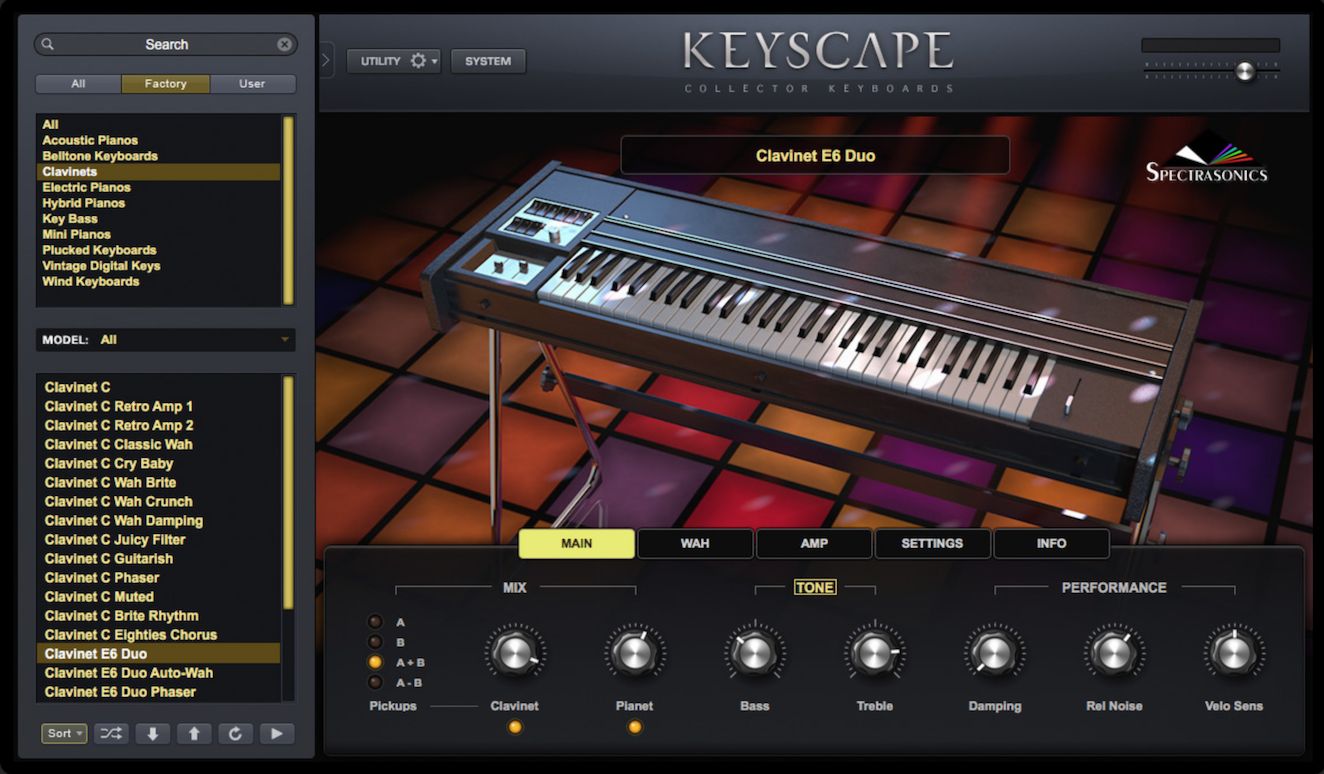This screenshot has width=1324, height=774.
Task: Click the Spectrasonics logo
Action: tap(1207, 160)
